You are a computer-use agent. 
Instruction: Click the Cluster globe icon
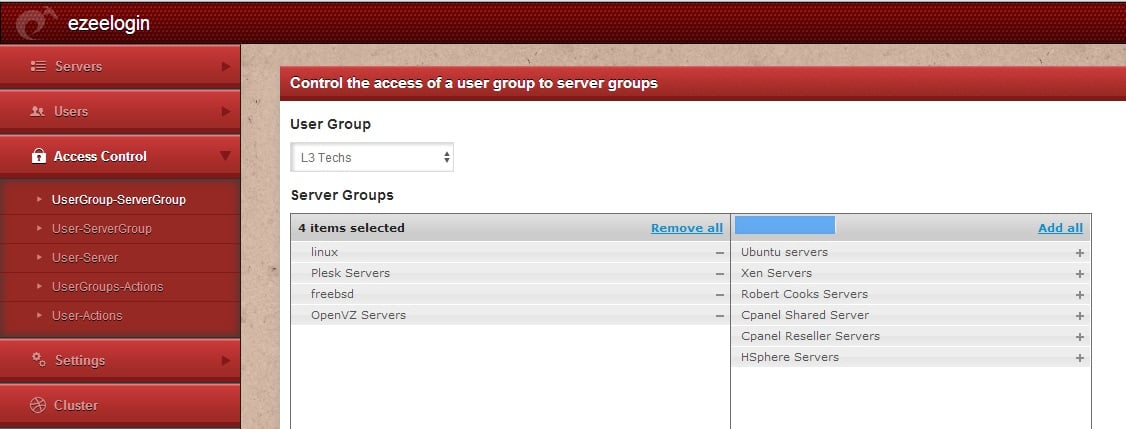38,405
